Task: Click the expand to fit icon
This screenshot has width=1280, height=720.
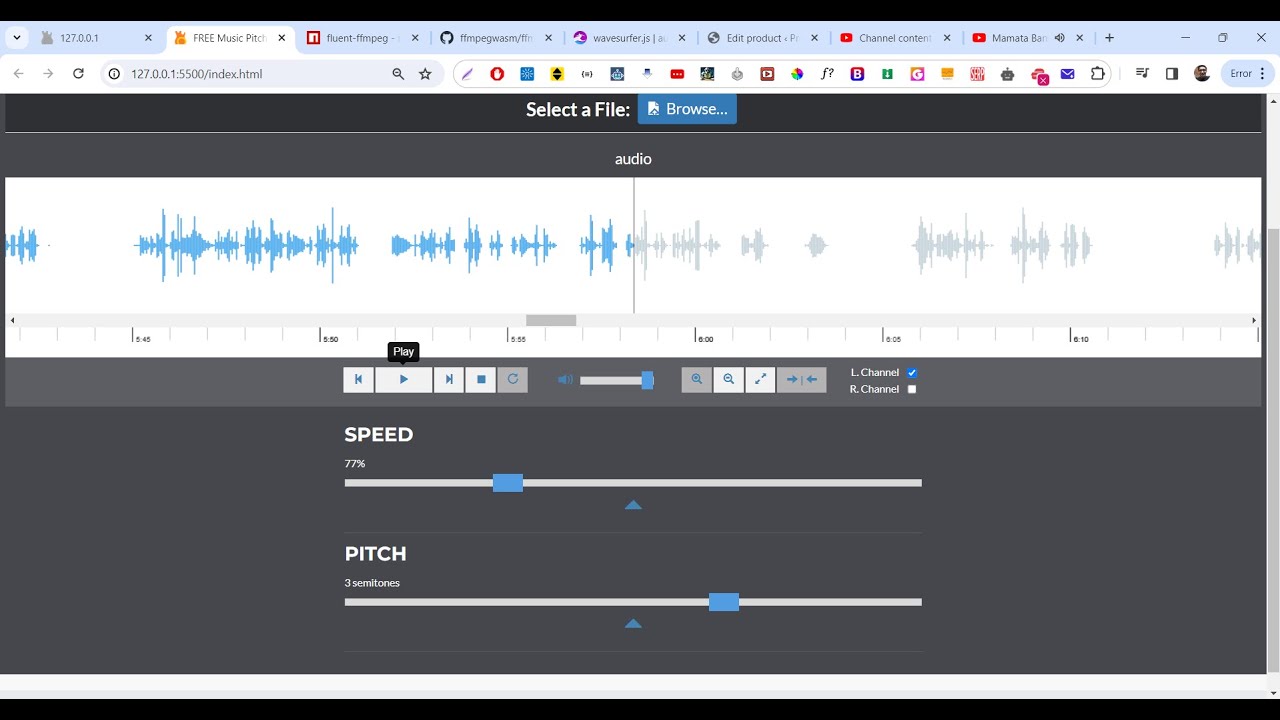Action: pyautogui.click(x=761, y=380)
